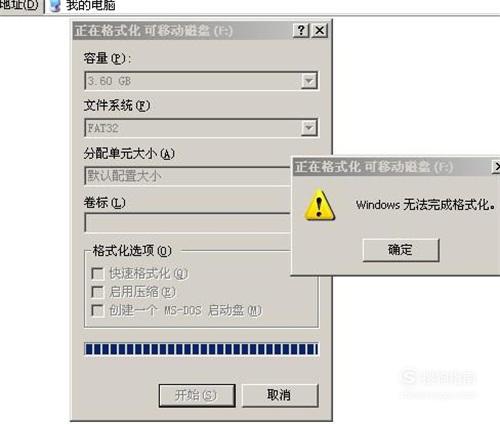This screenshot has width=500, height=424.
Task: Open the FAT32 file system dropdown arrow
Action: (309, 128)
